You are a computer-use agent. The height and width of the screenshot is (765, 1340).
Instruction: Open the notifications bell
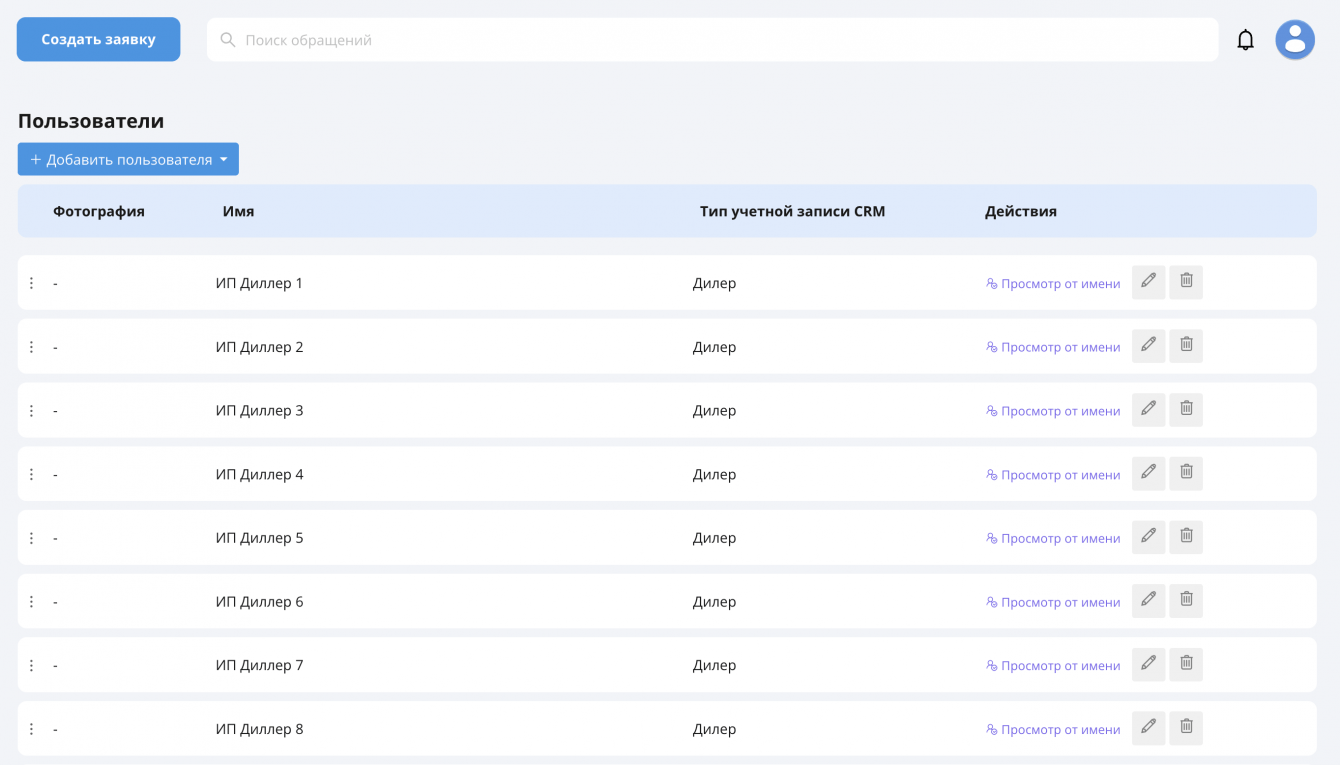click(x=1245, y=40)
